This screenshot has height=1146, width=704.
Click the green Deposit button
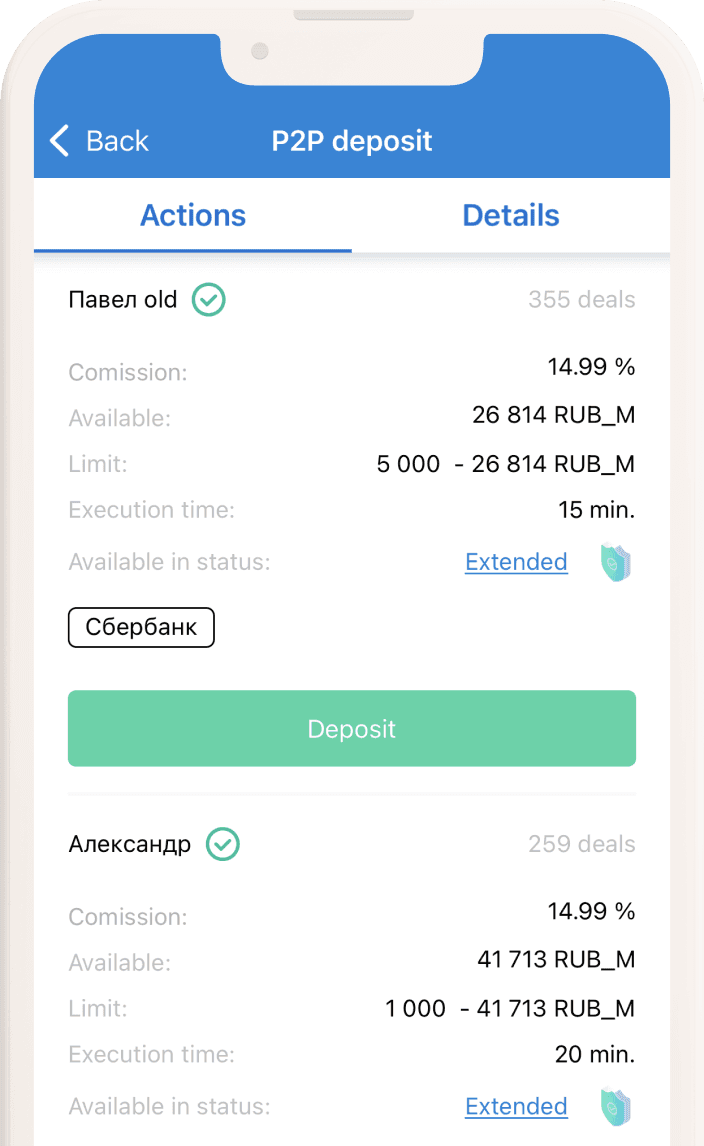coord(352,729)
